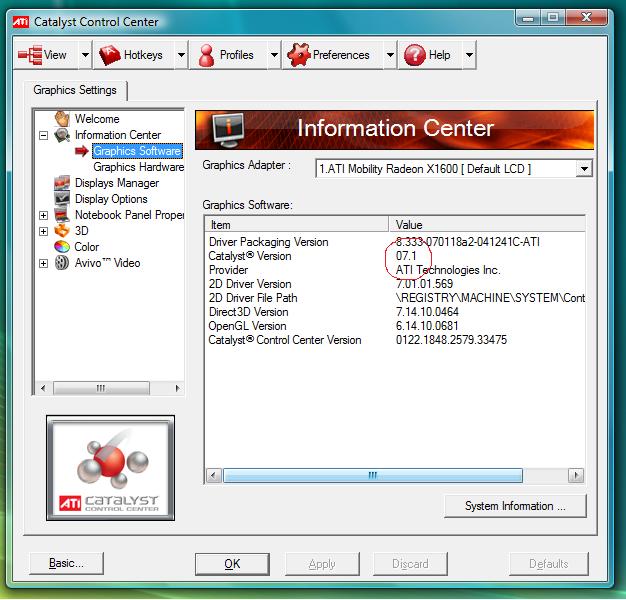Image resolution: width=626 pixels, height=600 pixels.
Task: Select the 2D Driver Version row
Action: [395, 284]
